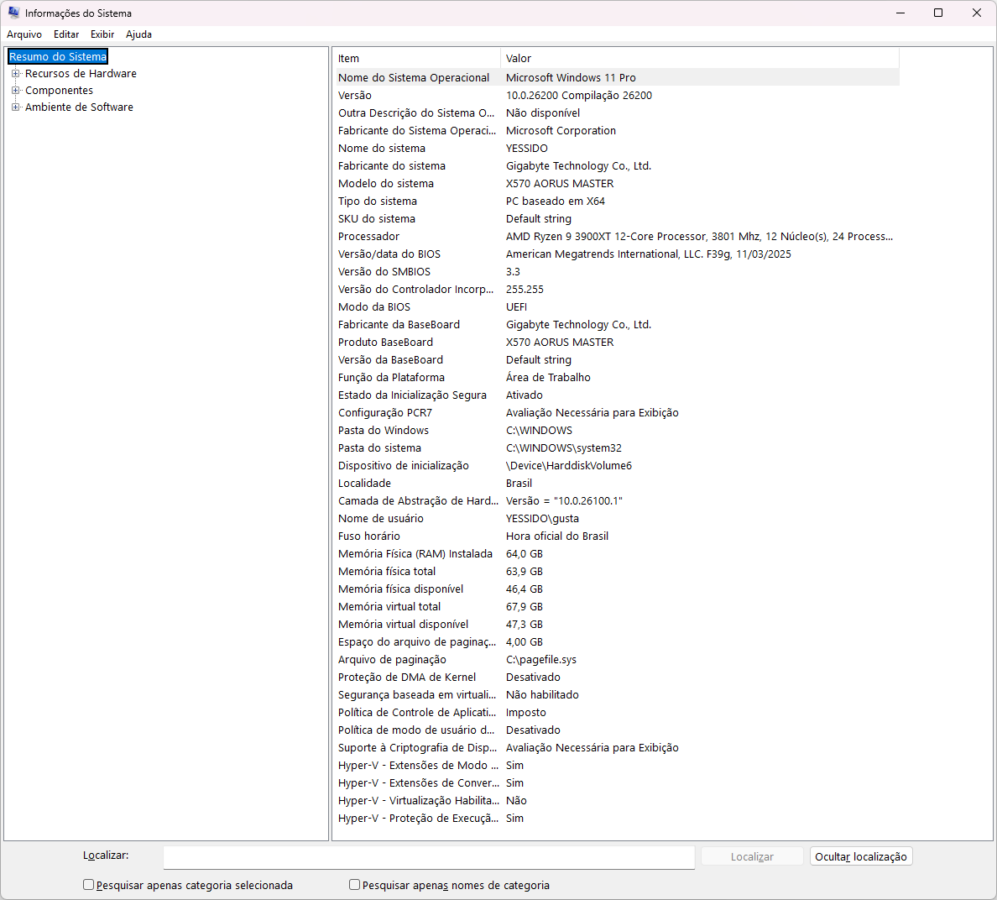The image size is (997, 900).
Task: Select Versão do SMBIOS row
Action: [x=617, y=272]
